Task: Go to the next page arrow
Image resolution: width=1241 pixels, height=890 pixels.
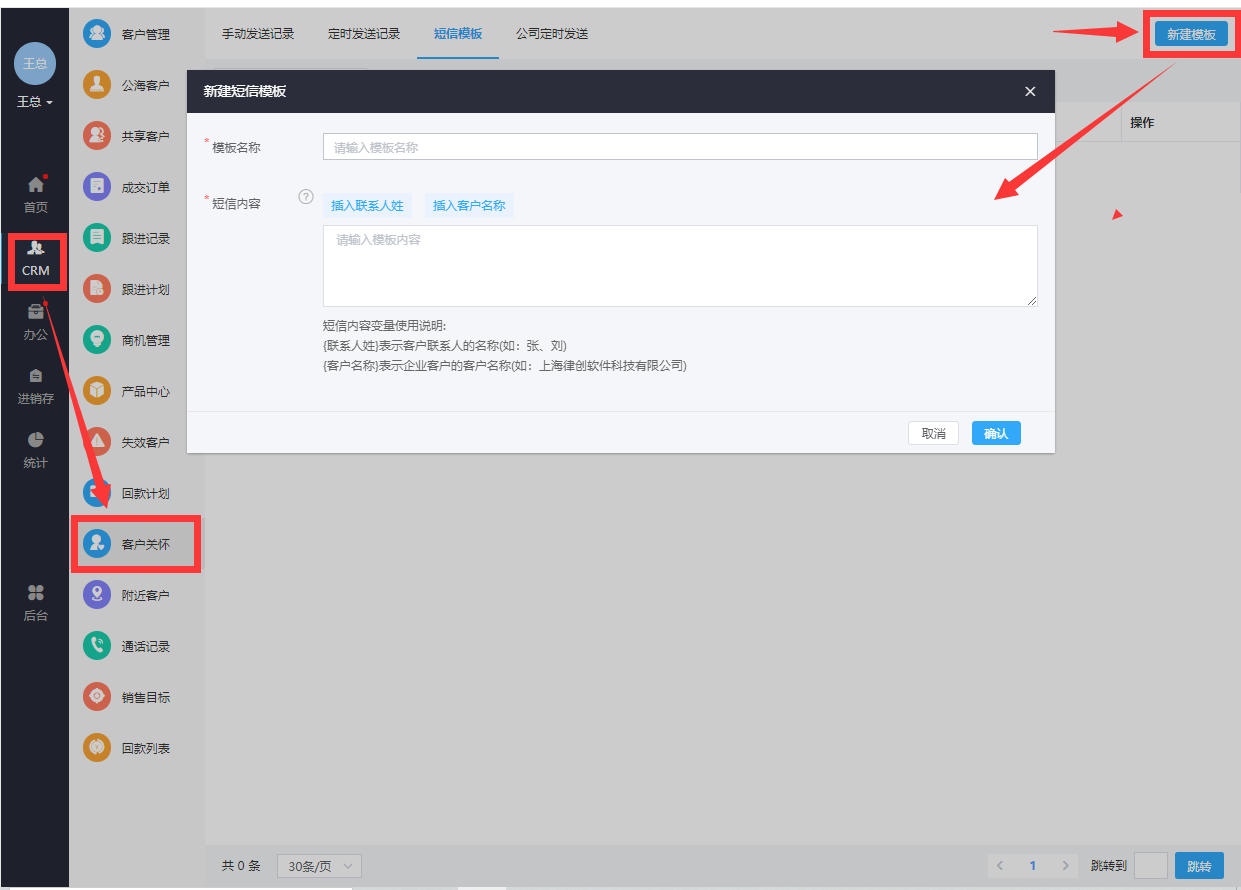Action: pyautogui.click(x=1066, y=866)
